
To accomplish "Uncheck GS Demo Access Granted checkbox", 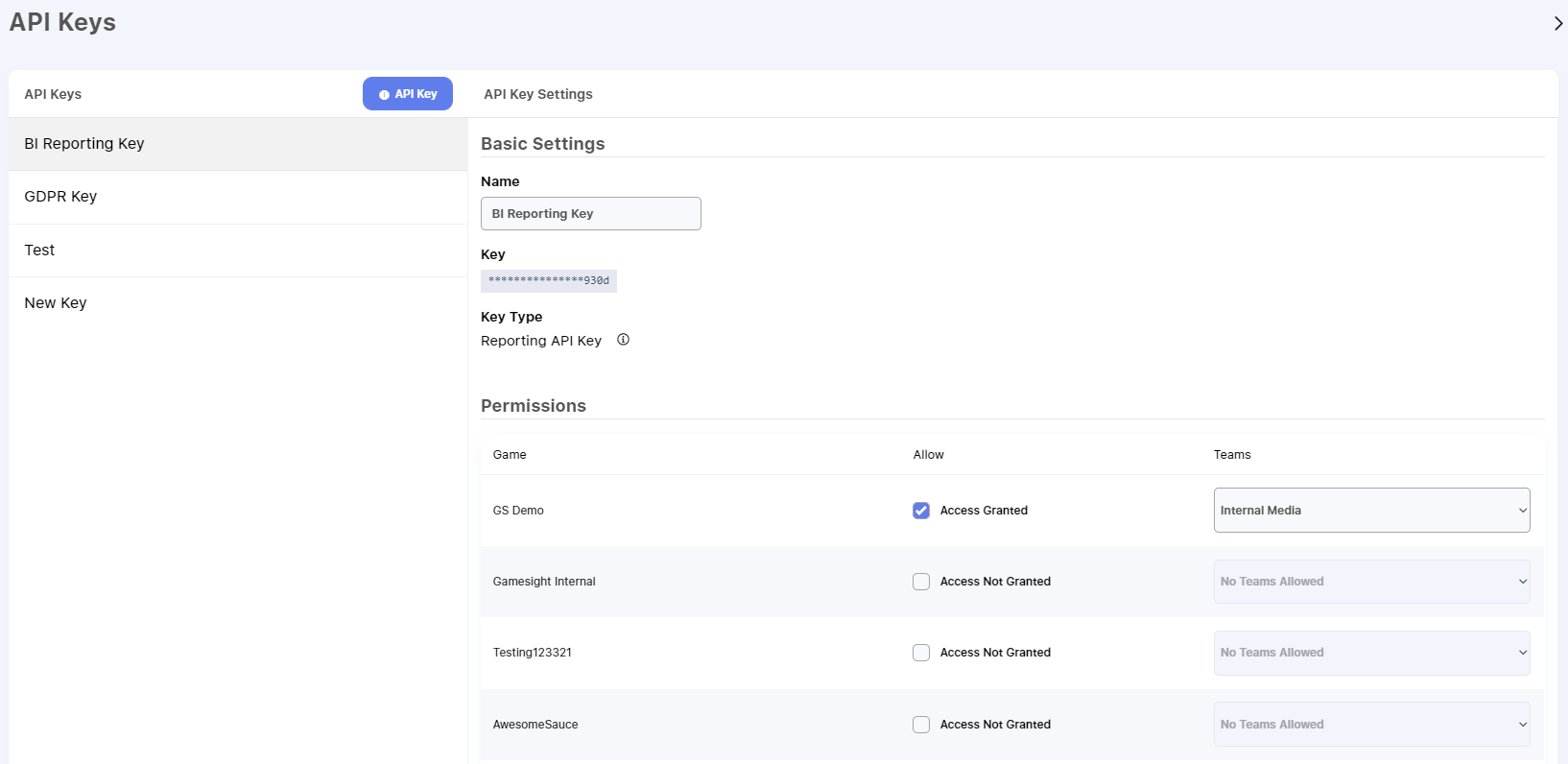I will [921, 511].
